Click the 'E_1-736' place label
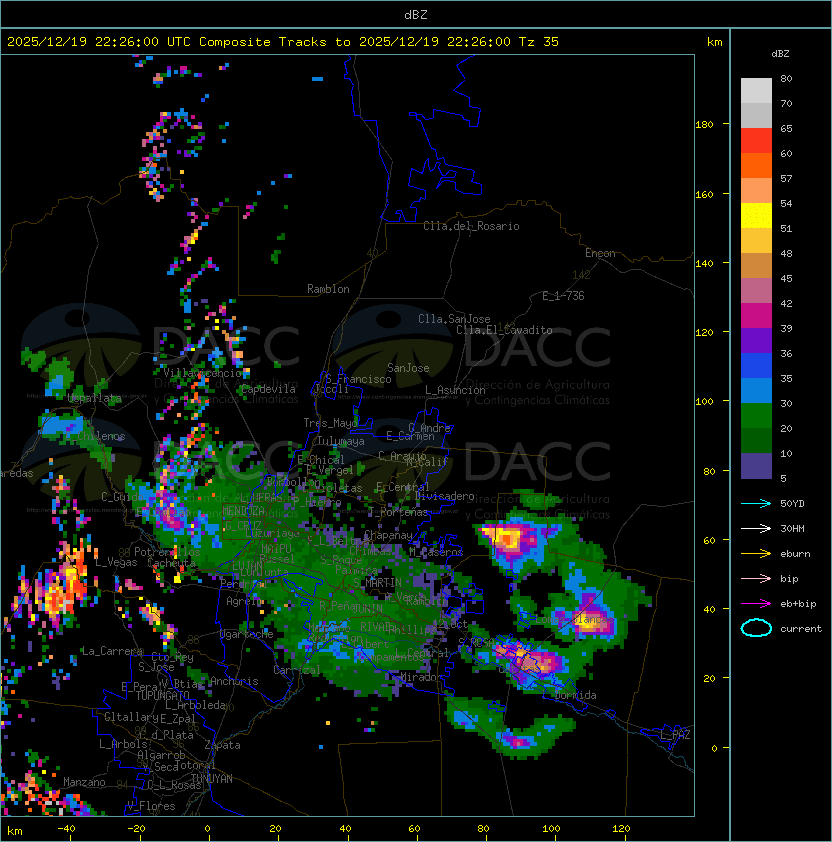The image size is (832, 842). pyautogui.click(x=563, y=296)
